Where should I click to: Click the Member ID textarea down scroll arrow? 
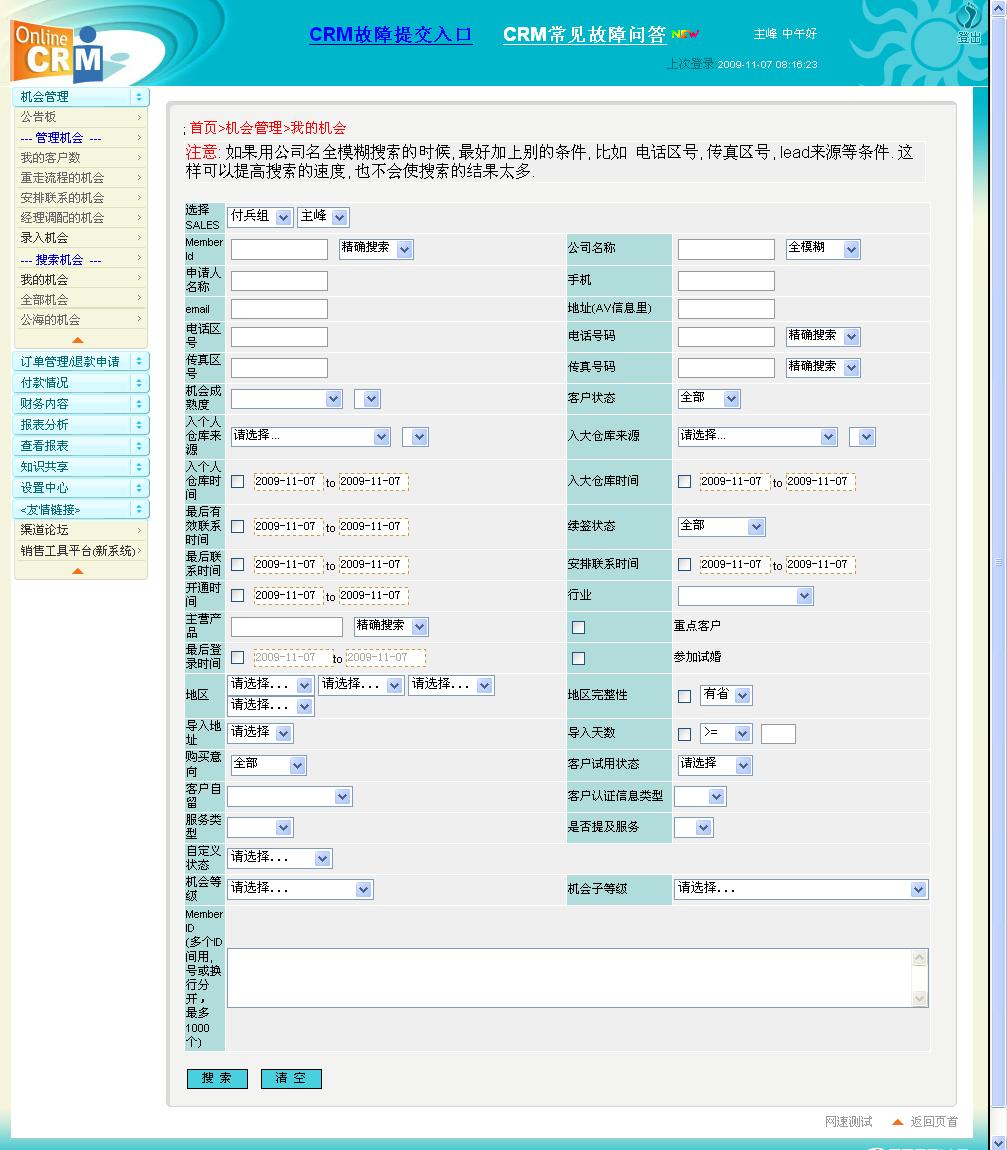pyautogui.click(x=920, y=998)
